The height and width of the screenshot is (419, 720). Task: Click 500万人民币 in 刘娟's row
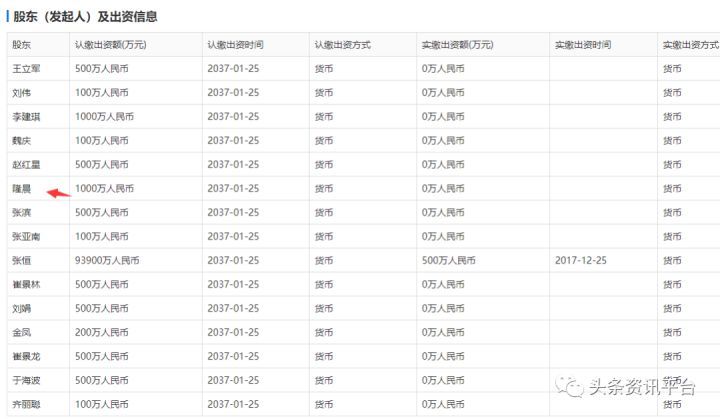click(x=101, y=308)
